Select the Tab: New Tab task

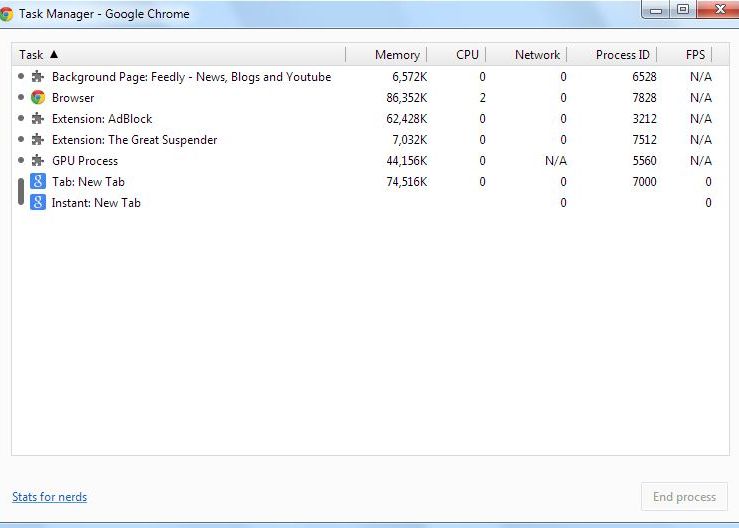click(370, 182)
